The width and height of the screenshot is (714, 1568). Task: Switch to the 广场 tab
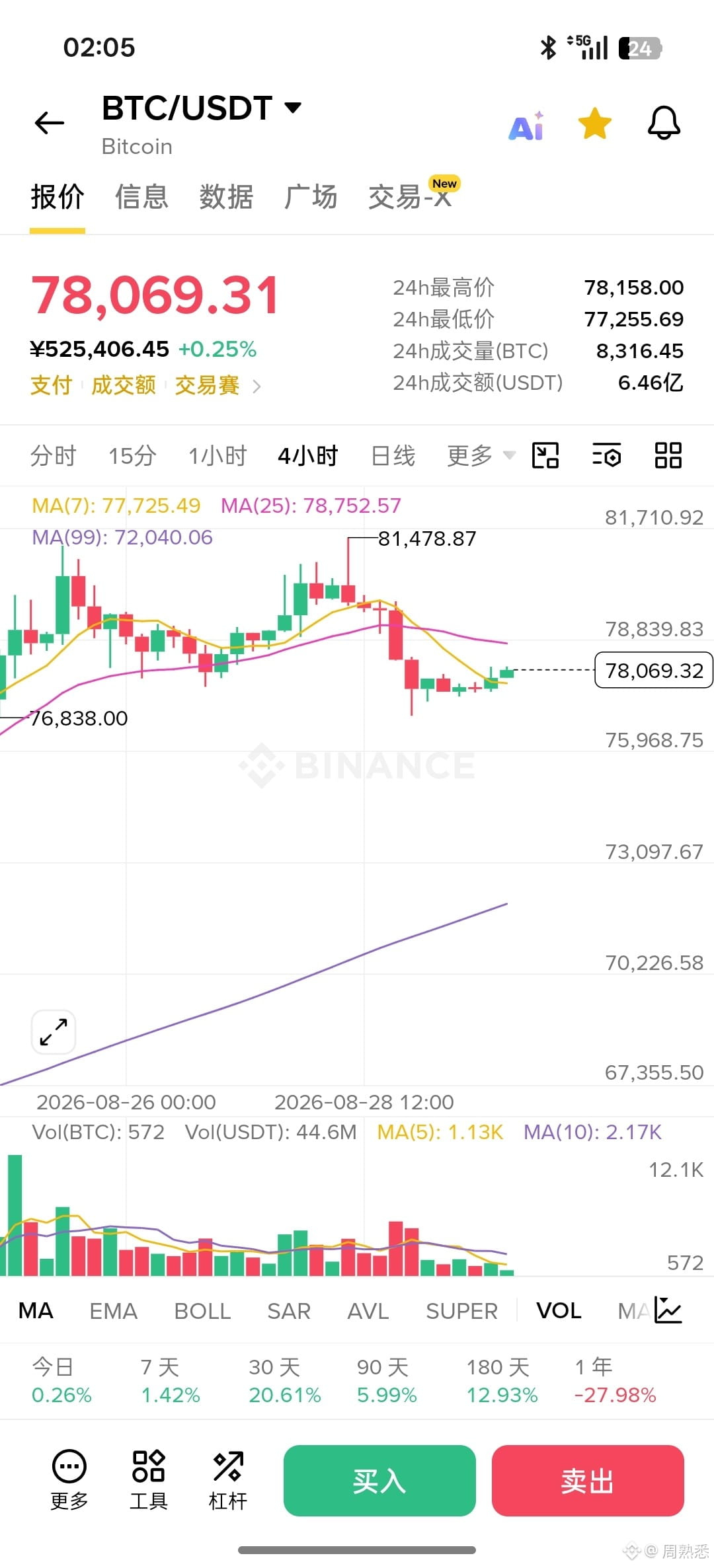pos(311,197)
